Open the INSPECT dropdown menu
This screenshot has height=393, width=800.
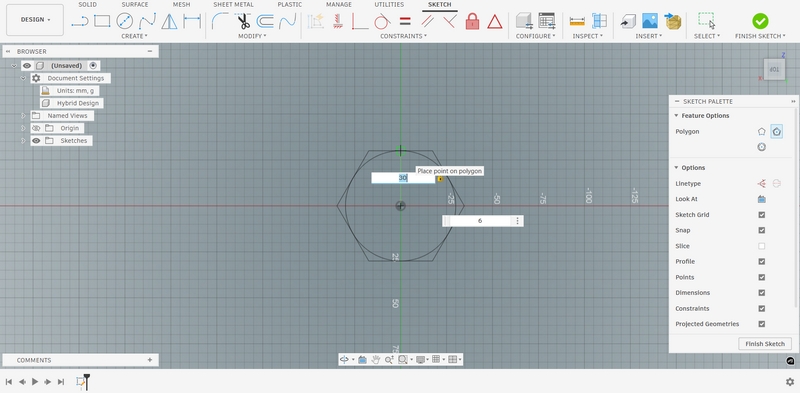(x=587, y=36)
